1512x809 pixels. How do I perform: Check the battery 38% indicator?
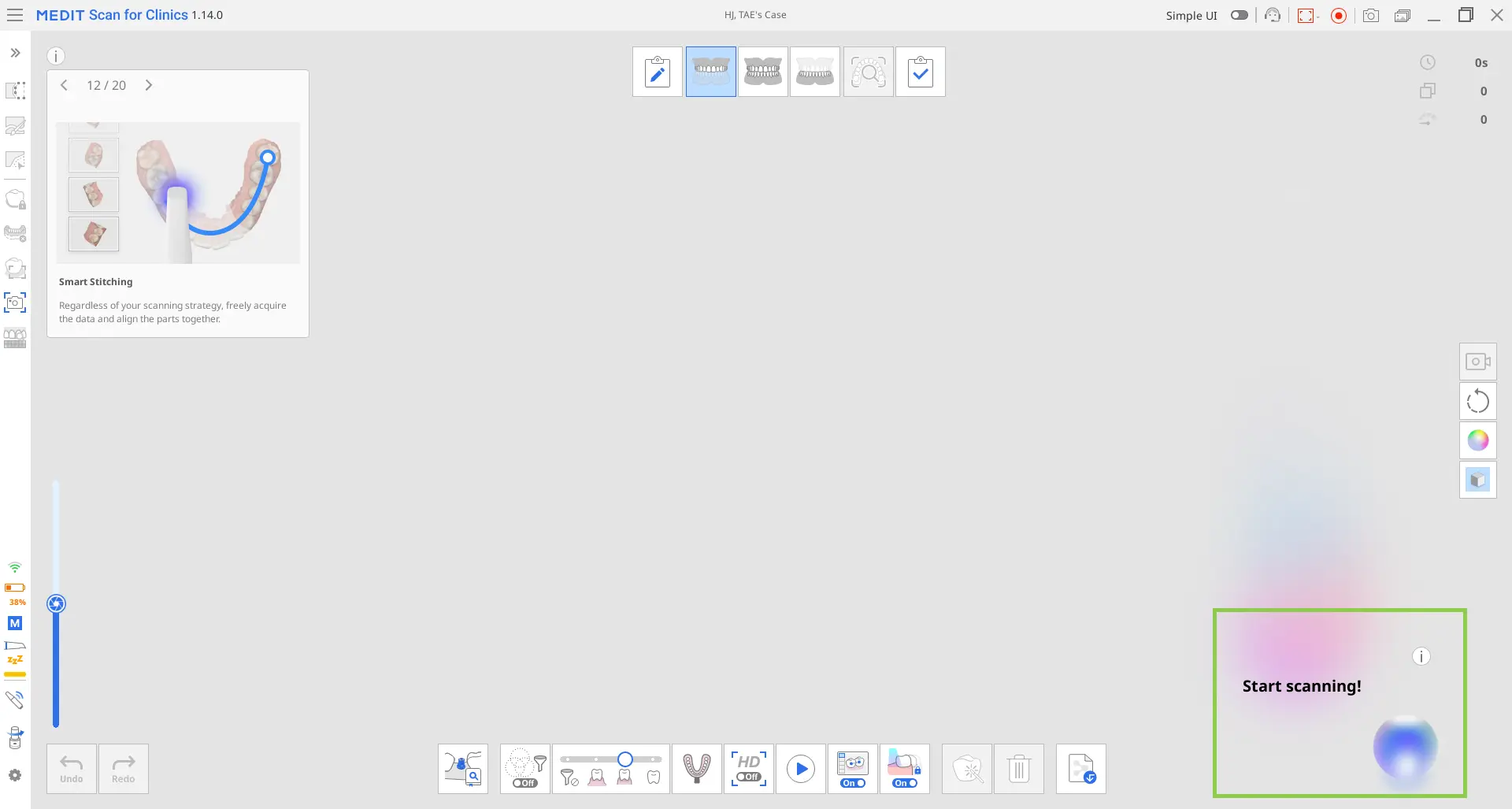click(x=15, y=593)
